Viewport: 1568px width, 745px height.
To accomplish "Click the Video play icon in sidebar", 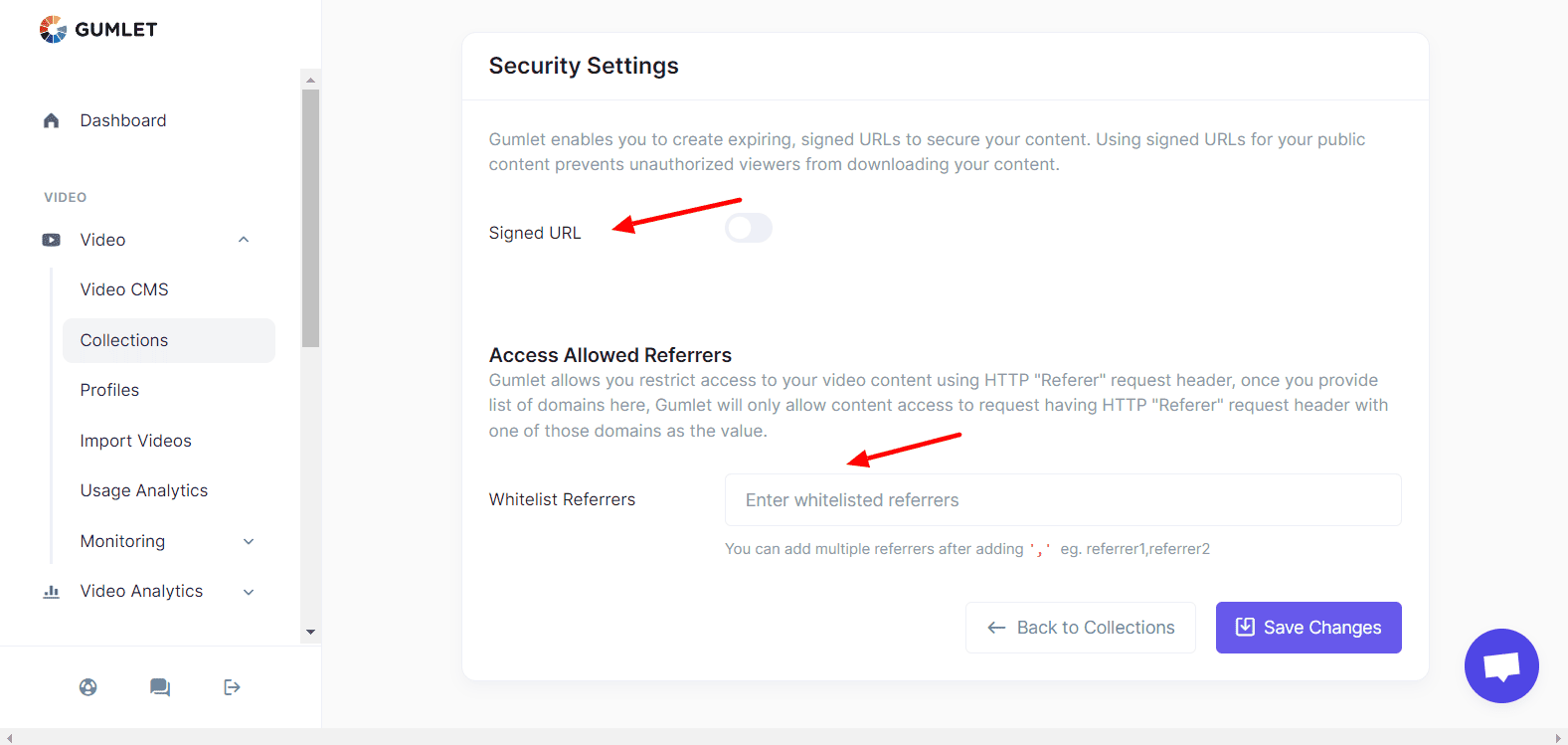I will point(52,240).
